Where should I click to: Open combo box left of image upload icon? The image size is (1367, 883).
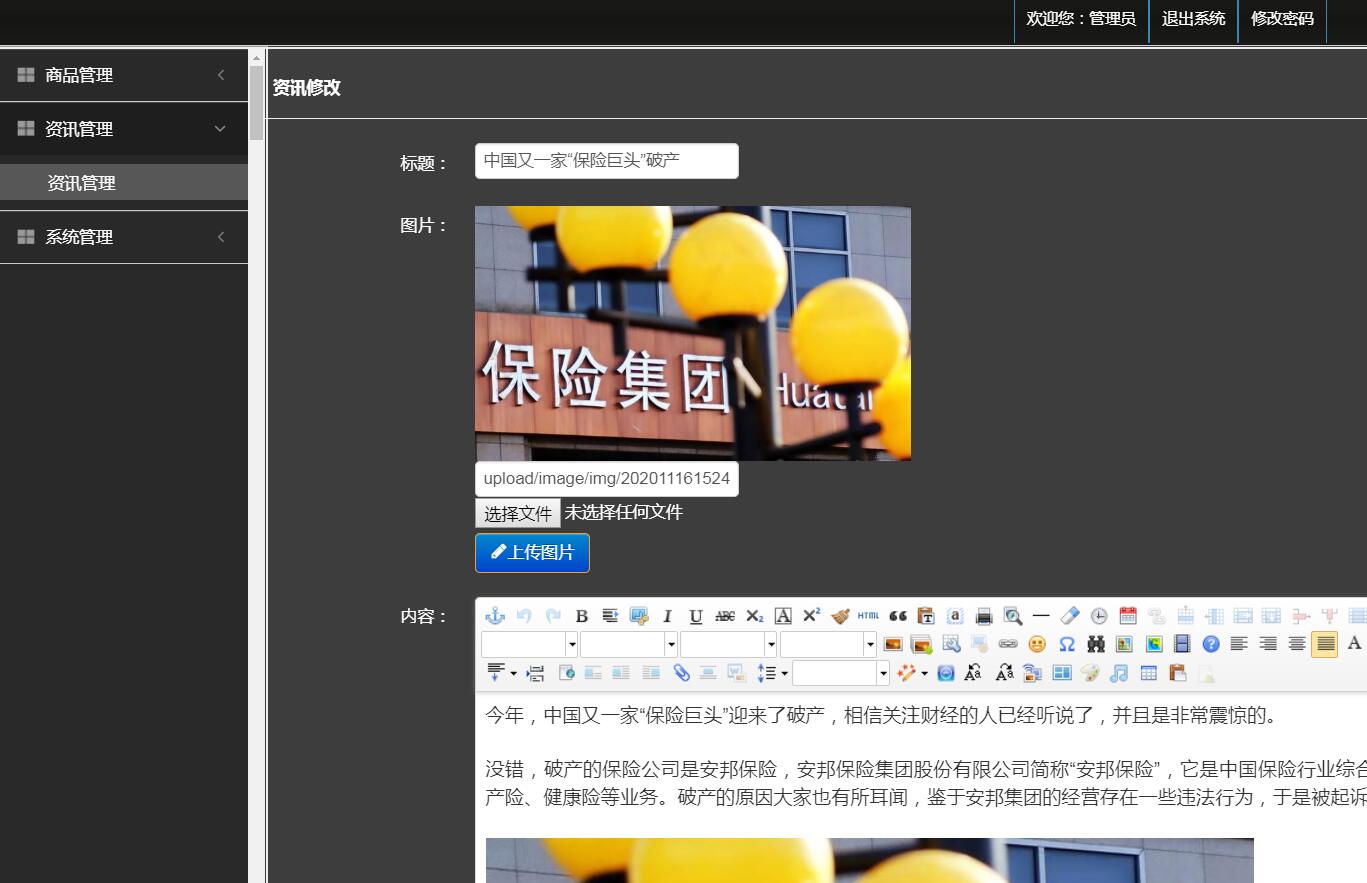828,644
